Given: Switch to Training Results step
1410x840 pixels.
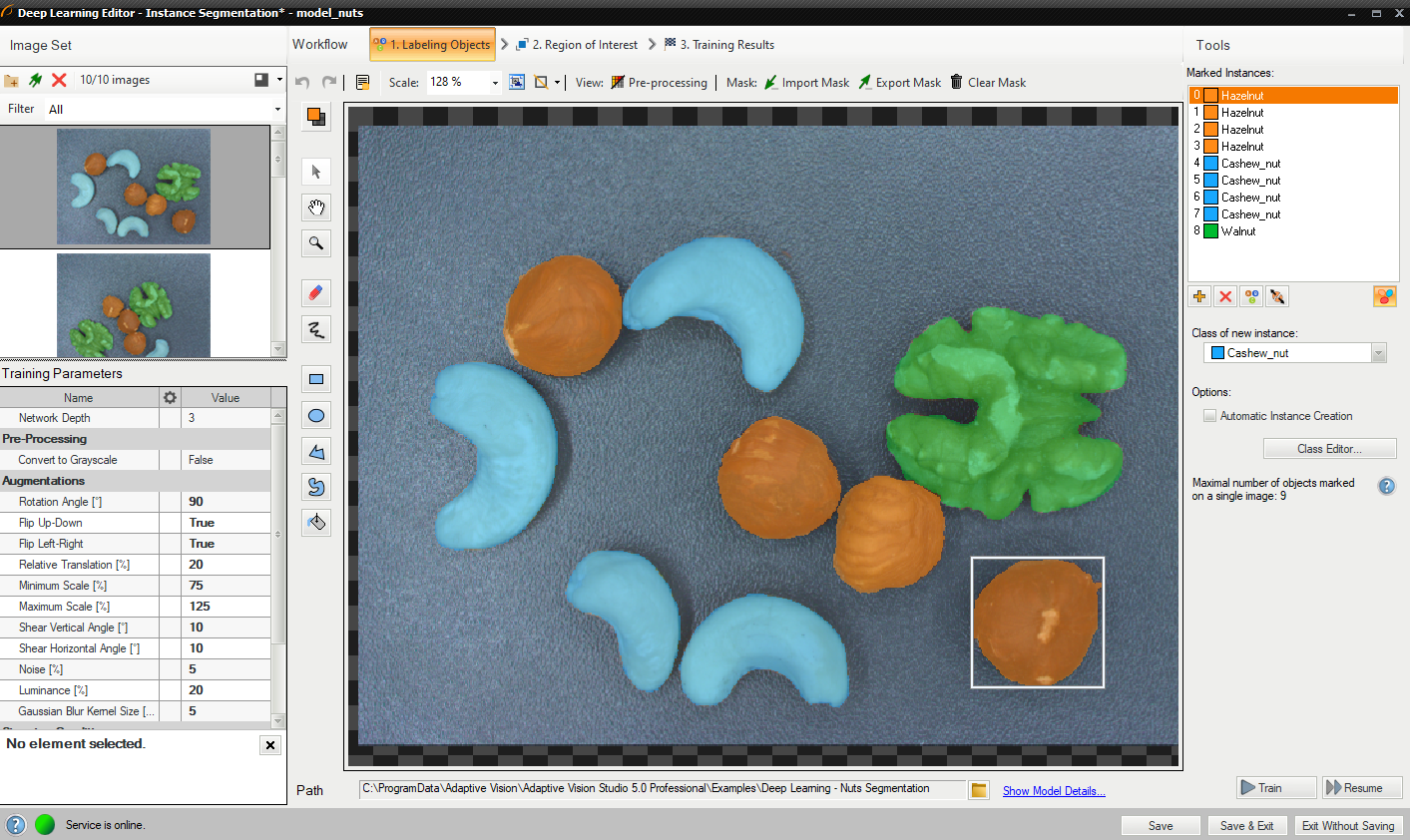Looking at the screenshot, I should click(721, 45).
